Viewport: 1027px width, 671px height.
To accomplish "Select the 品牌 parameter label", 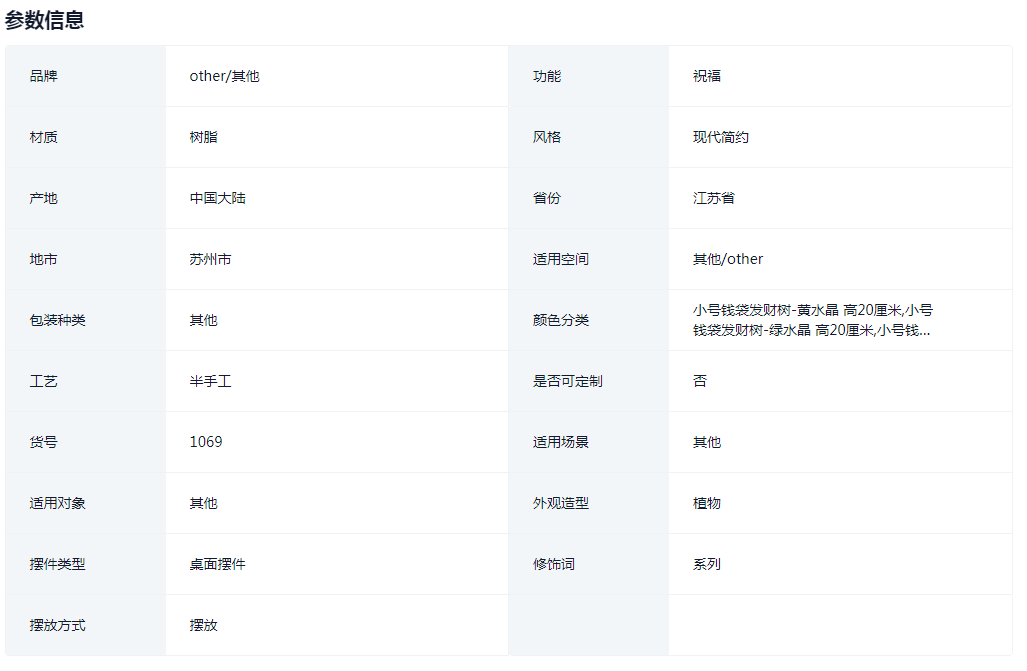I will pos(41,75).
